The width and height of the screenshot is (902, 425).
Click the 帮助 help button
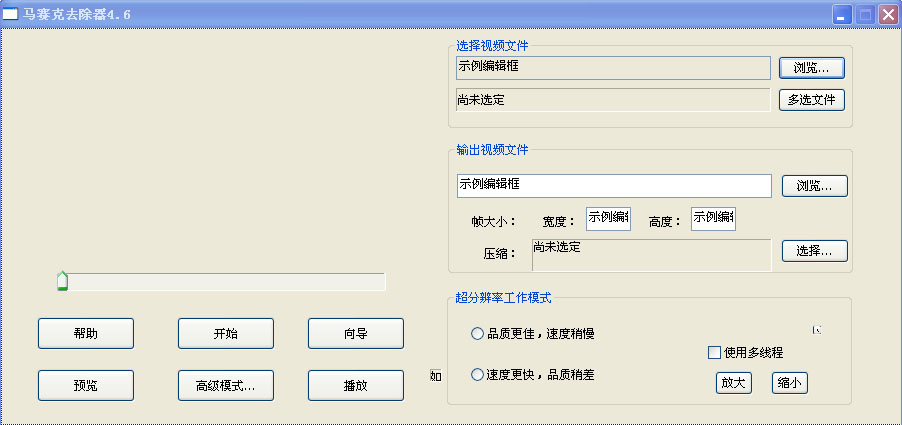(86, 334)
